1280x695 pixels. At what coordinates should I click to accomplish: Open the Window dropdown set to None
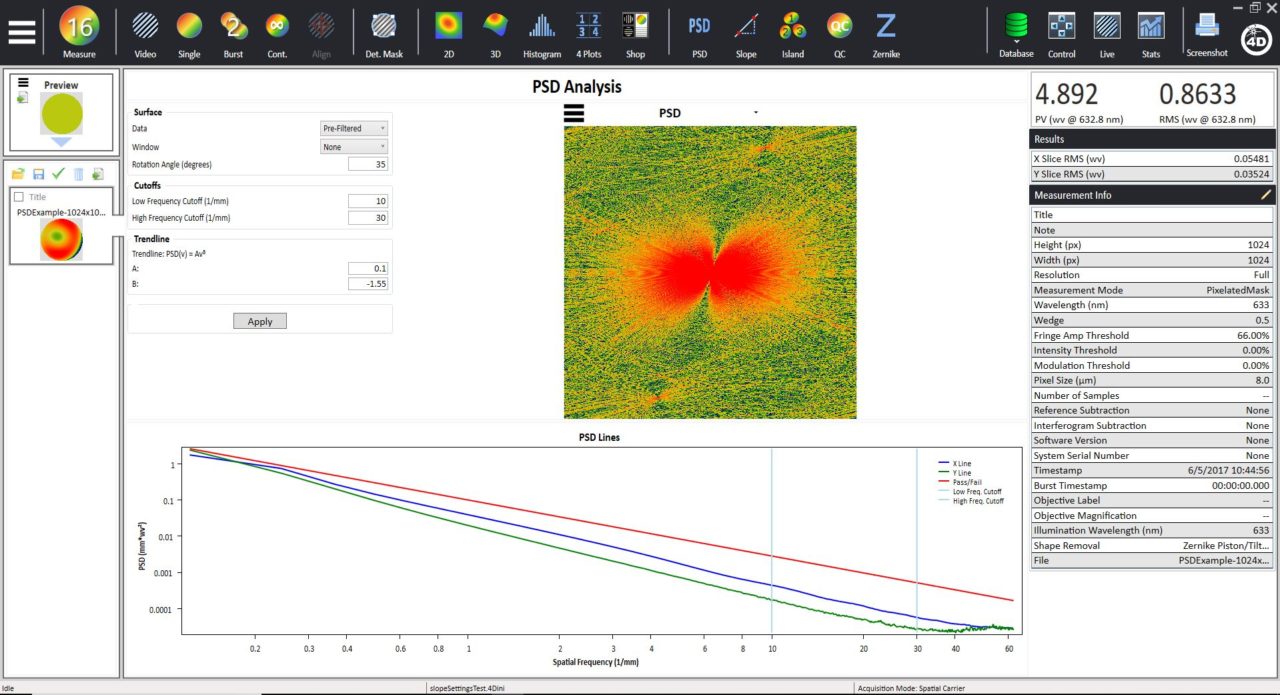[354, 146]
